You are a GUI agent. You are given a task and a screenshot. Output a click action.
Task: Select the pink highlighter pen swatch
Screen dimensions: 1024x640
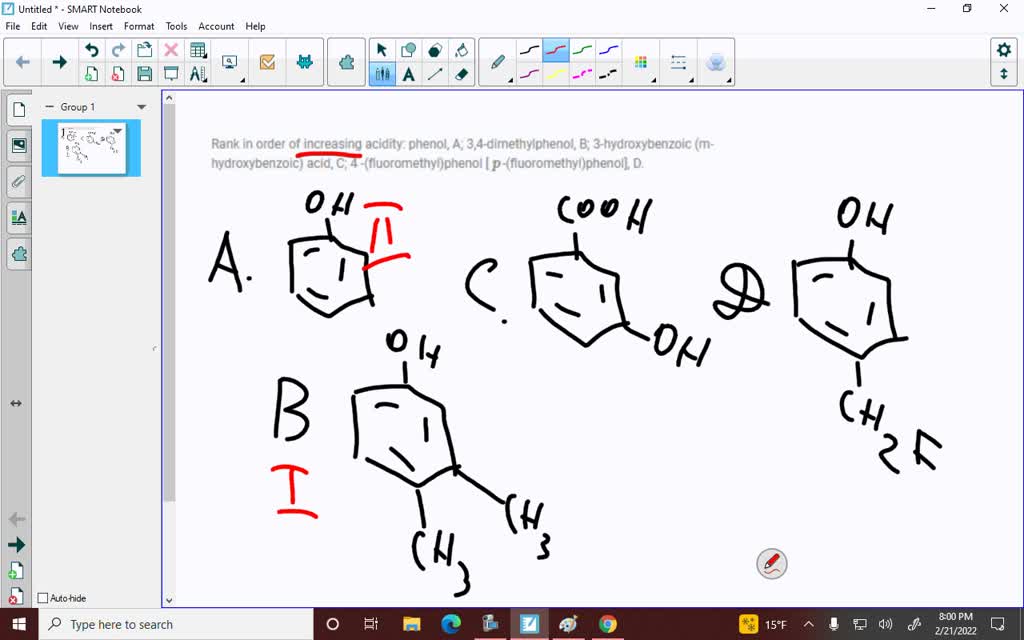[527, 72]
